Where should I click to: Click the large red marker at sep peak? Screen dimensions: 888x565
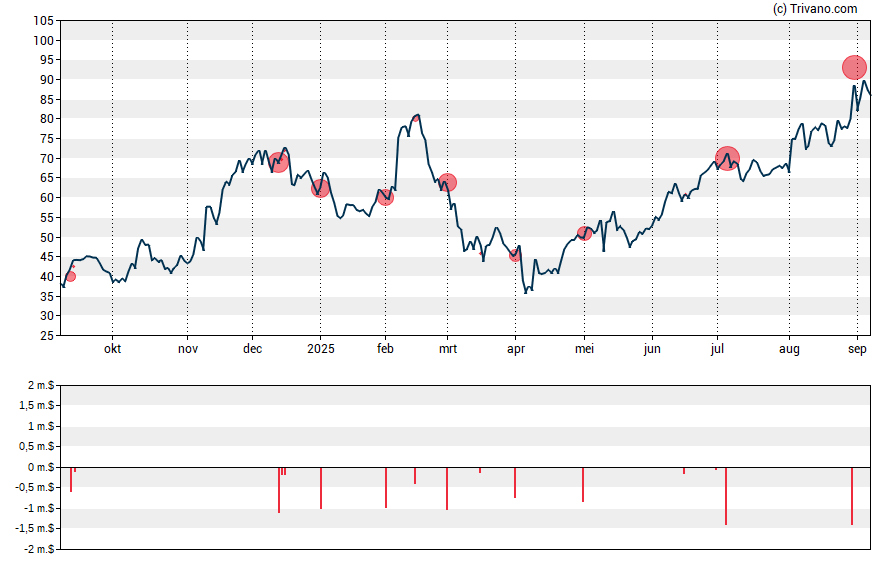coord(854,68)
